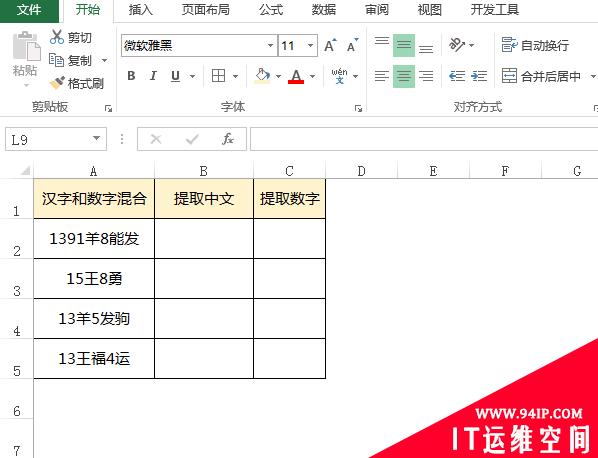The image size is (598, 458).
Task: Open the File (文件) tab
Action: point(29,10)
